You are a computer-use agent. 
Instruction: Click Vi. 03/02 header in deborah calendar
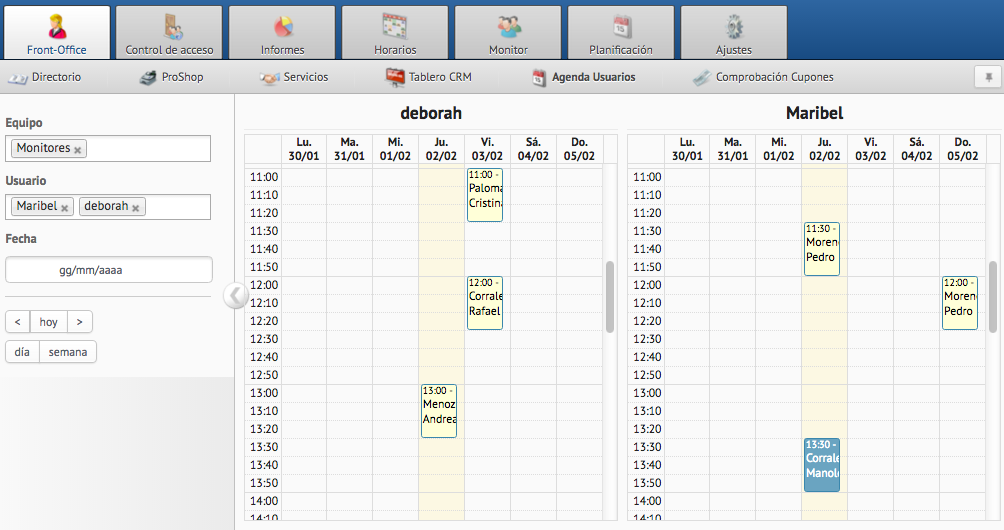click(487, 149)
